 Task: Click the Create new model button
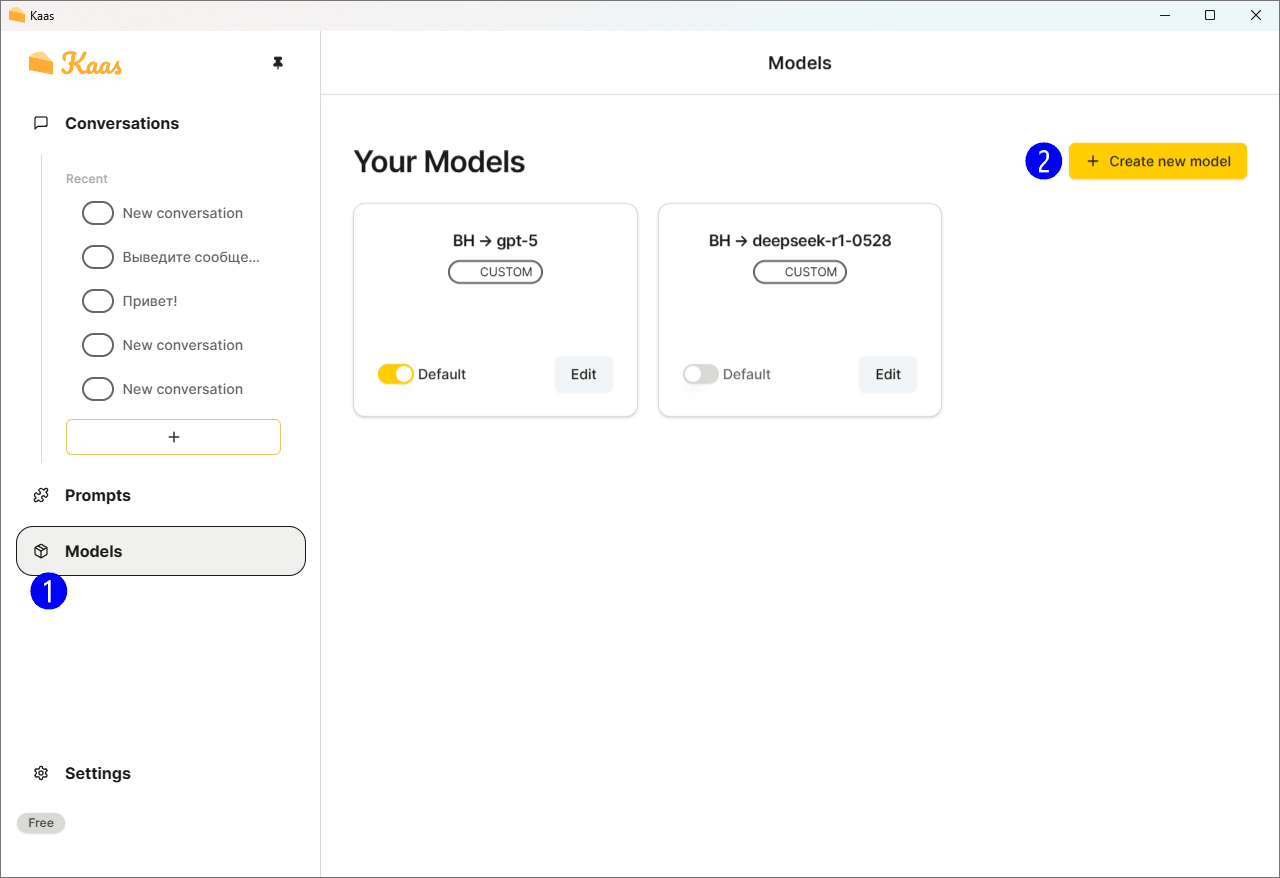(1157, 160)
